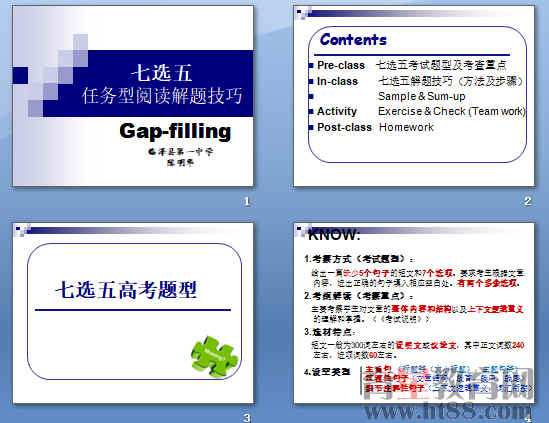Viewport: 549px width, 423px height.
Task: Select slide 2 Contents thumbnail
Action: [414, 96]
